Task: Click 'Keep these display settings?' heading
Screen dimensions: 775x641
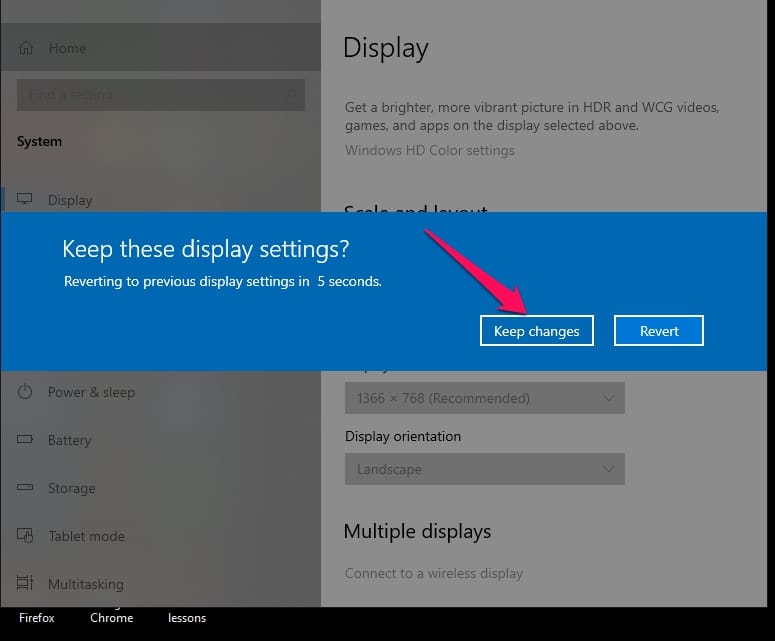Action: (206, 249)
